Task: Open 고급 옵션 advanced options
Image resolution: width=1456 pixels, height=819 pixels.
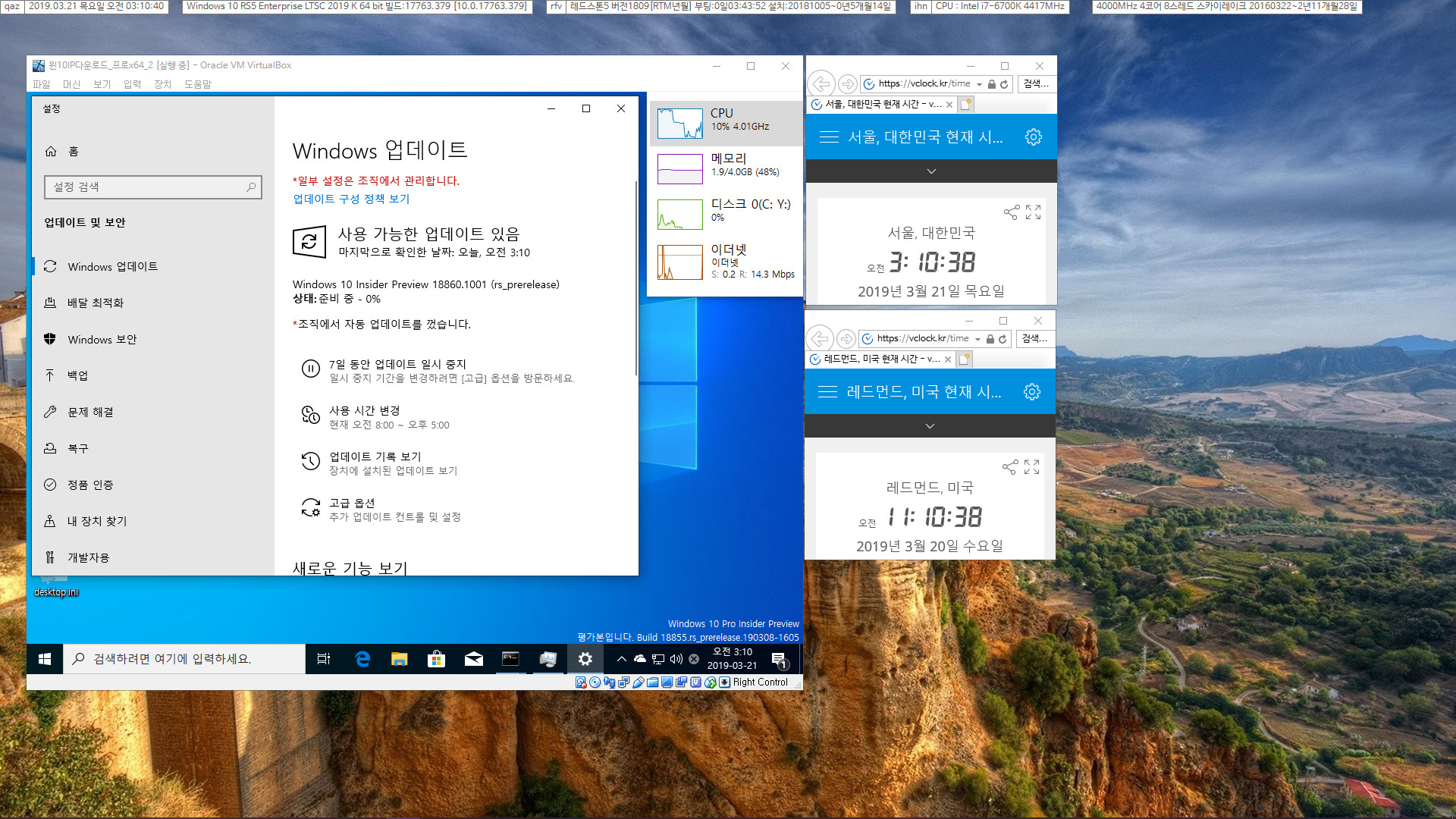Action: click(x=381, y=510)
